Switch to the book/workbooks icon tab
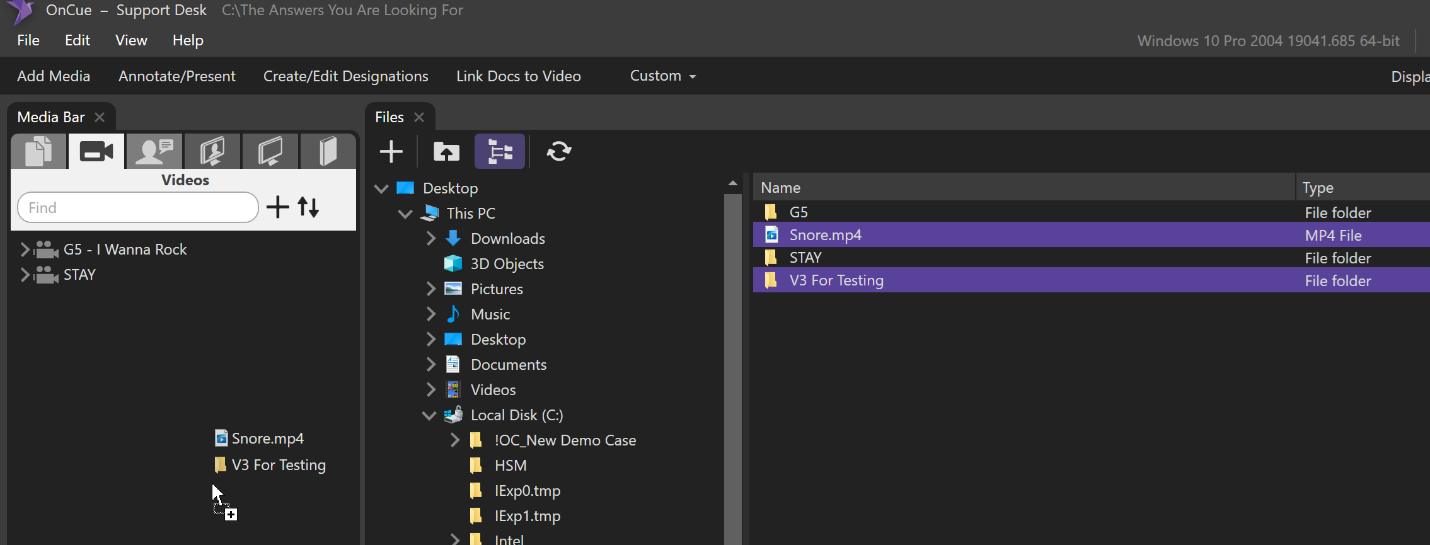1430x545 pixels. 327,152
